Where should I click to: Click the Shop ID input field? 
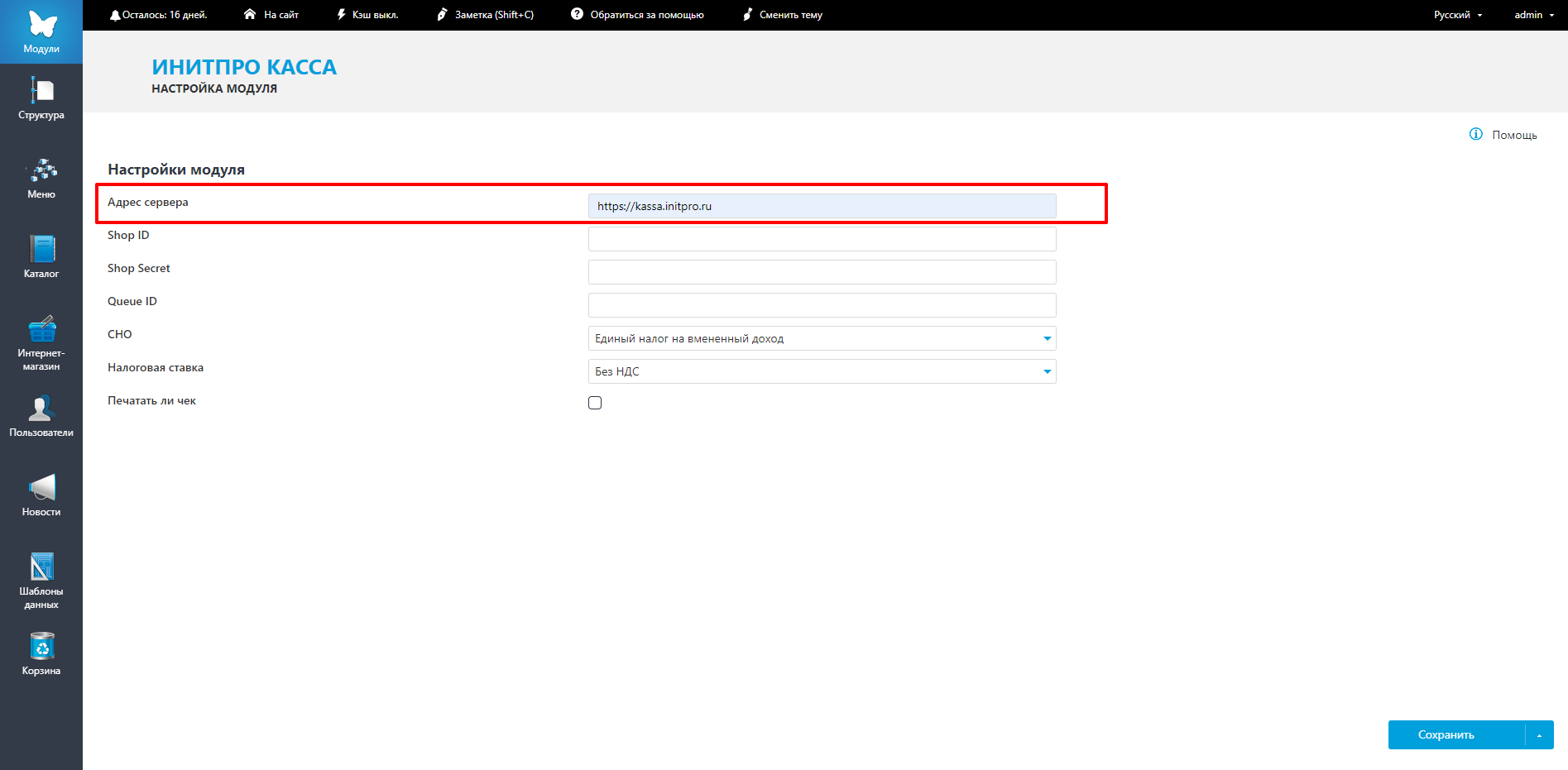pyautogui.click(x=822, y=239)
